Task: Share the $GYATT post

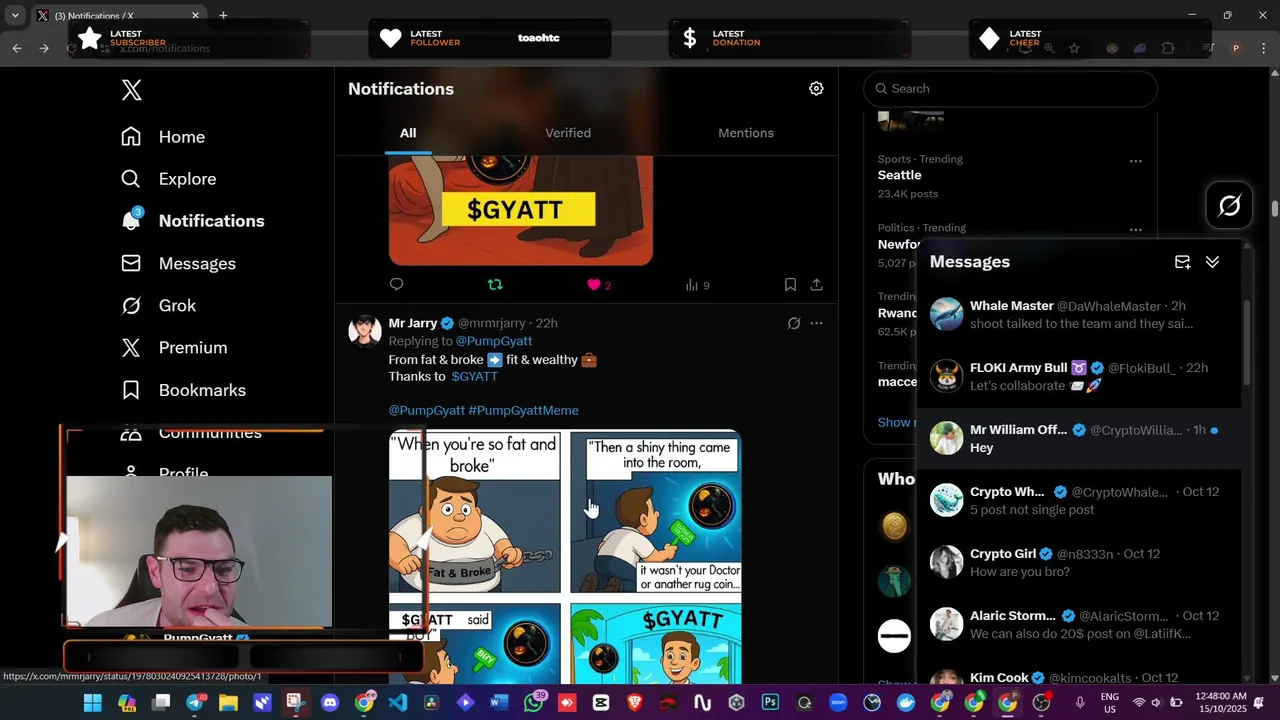Action: tap(816, 285)
